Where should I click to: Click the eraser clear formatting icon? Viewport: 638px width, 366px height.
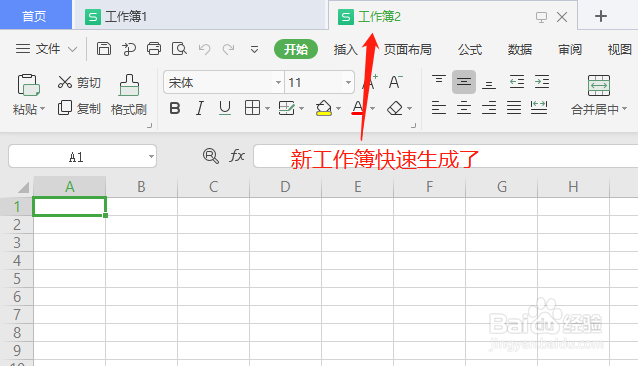click(x=395, y=108)
